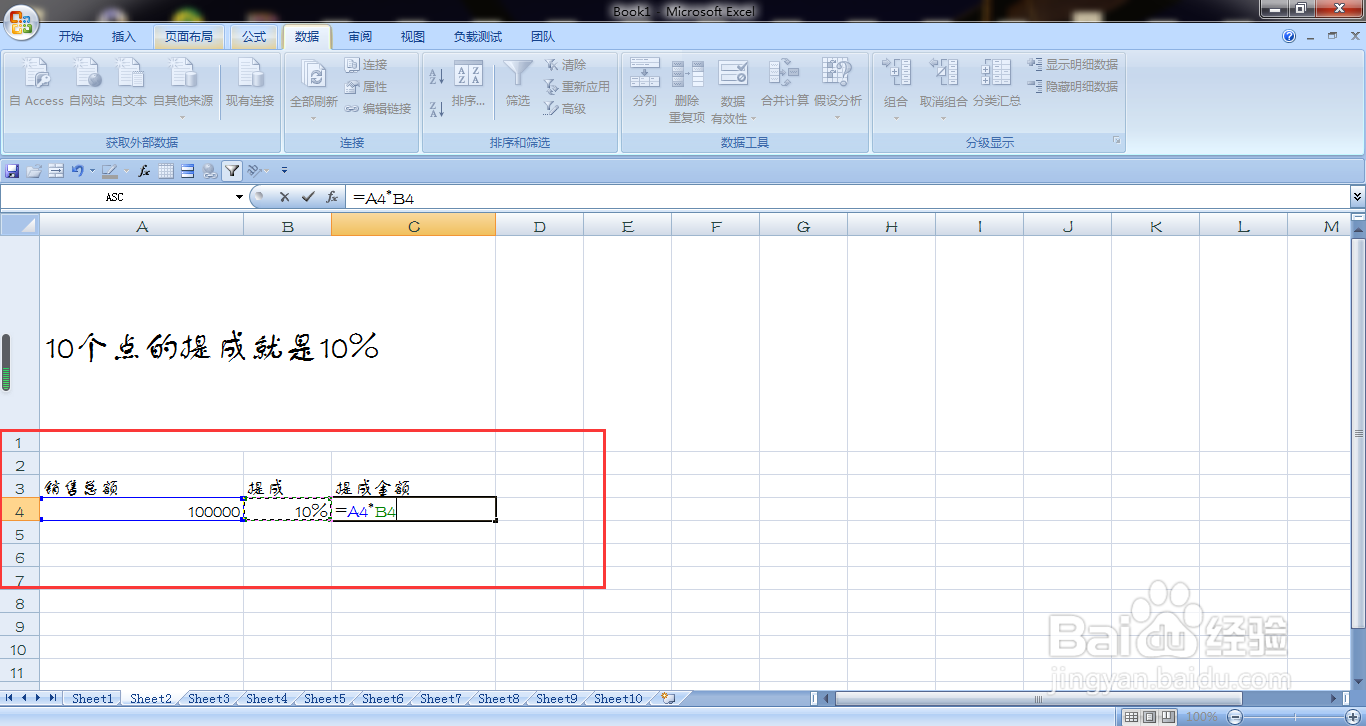The image size is (1366, 726).
Task: Open Customize Quick Access Toolbar dropdown
Action: point(284,171)
